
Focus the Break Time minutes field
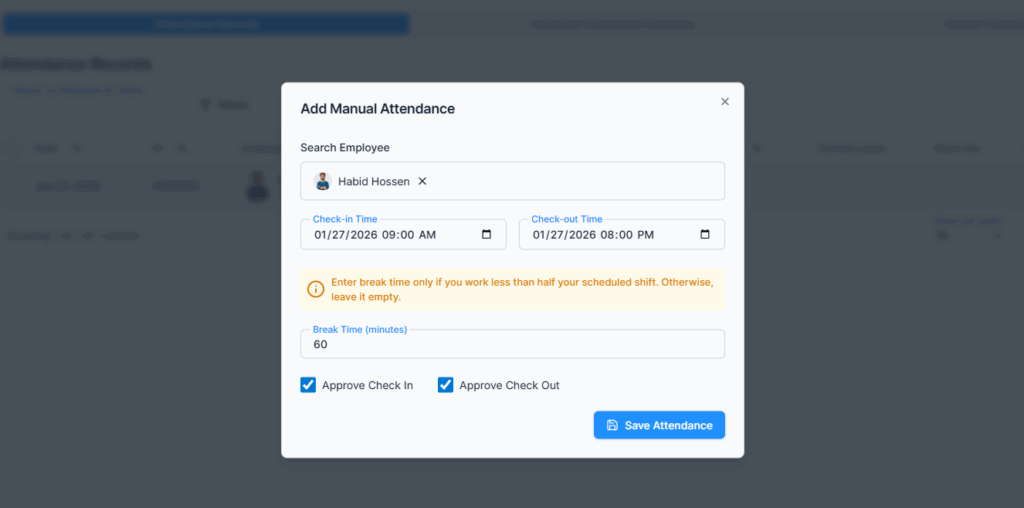click(512, 344)
